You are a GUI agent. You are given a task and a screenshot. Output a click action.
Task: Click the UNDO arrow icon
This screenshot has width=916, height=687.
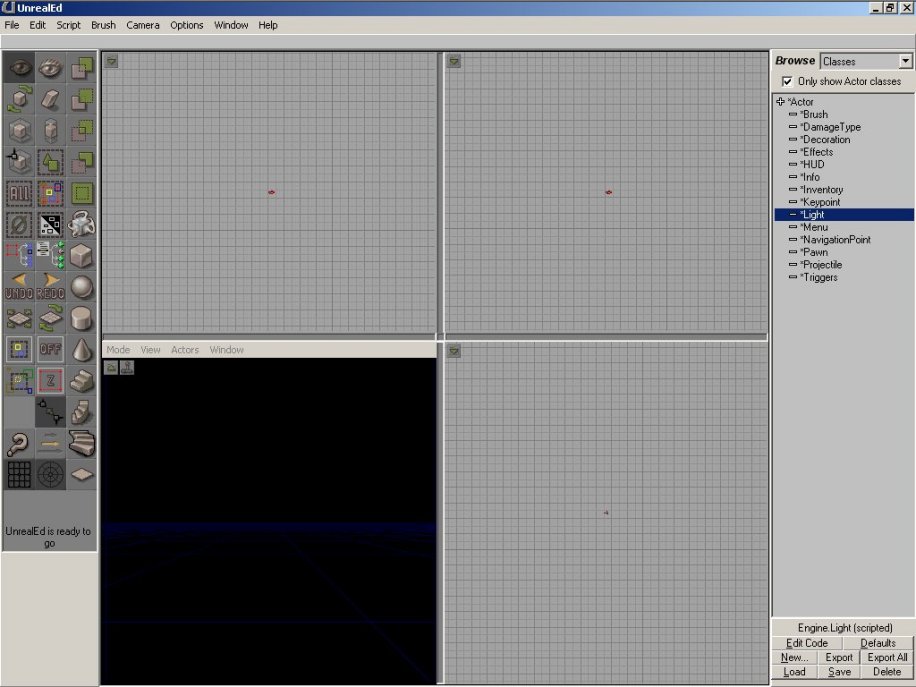tap(19, 287)
